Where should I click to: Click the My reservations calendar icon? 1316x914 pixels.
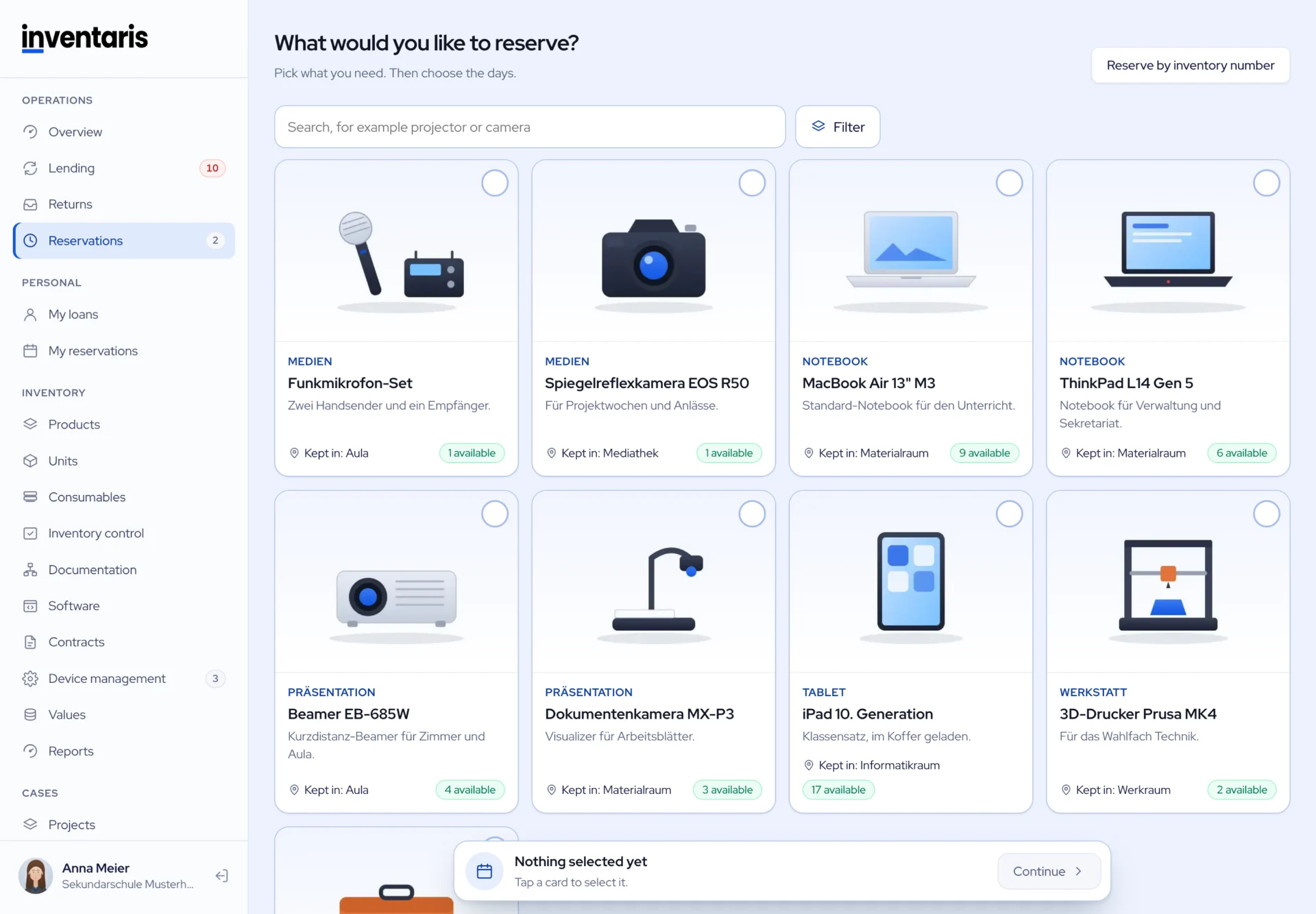pyautogui.click(x=30, y=350)
